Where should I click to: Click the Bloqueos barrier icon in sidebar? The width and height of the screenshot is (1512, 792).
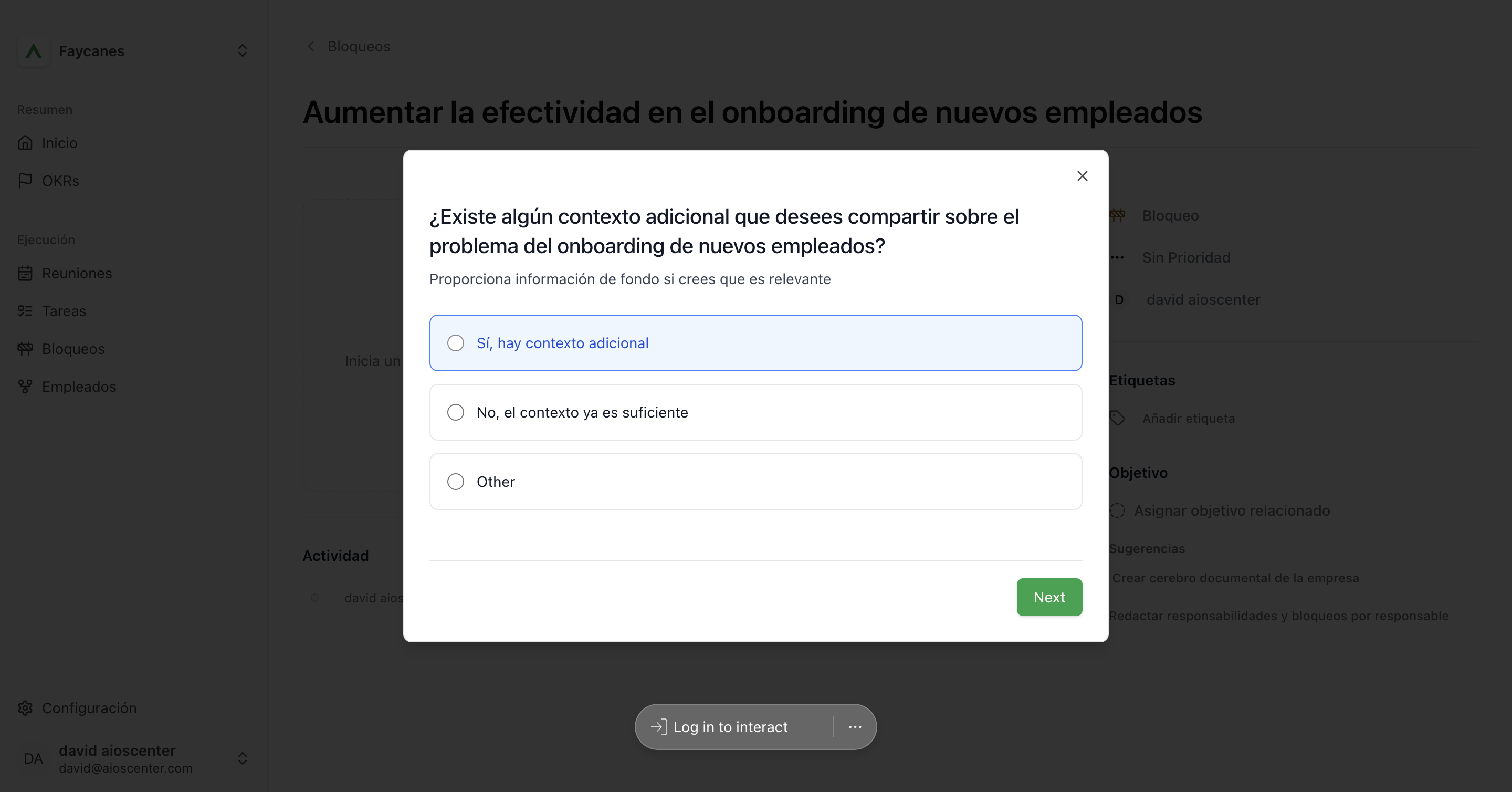[25, 349]
